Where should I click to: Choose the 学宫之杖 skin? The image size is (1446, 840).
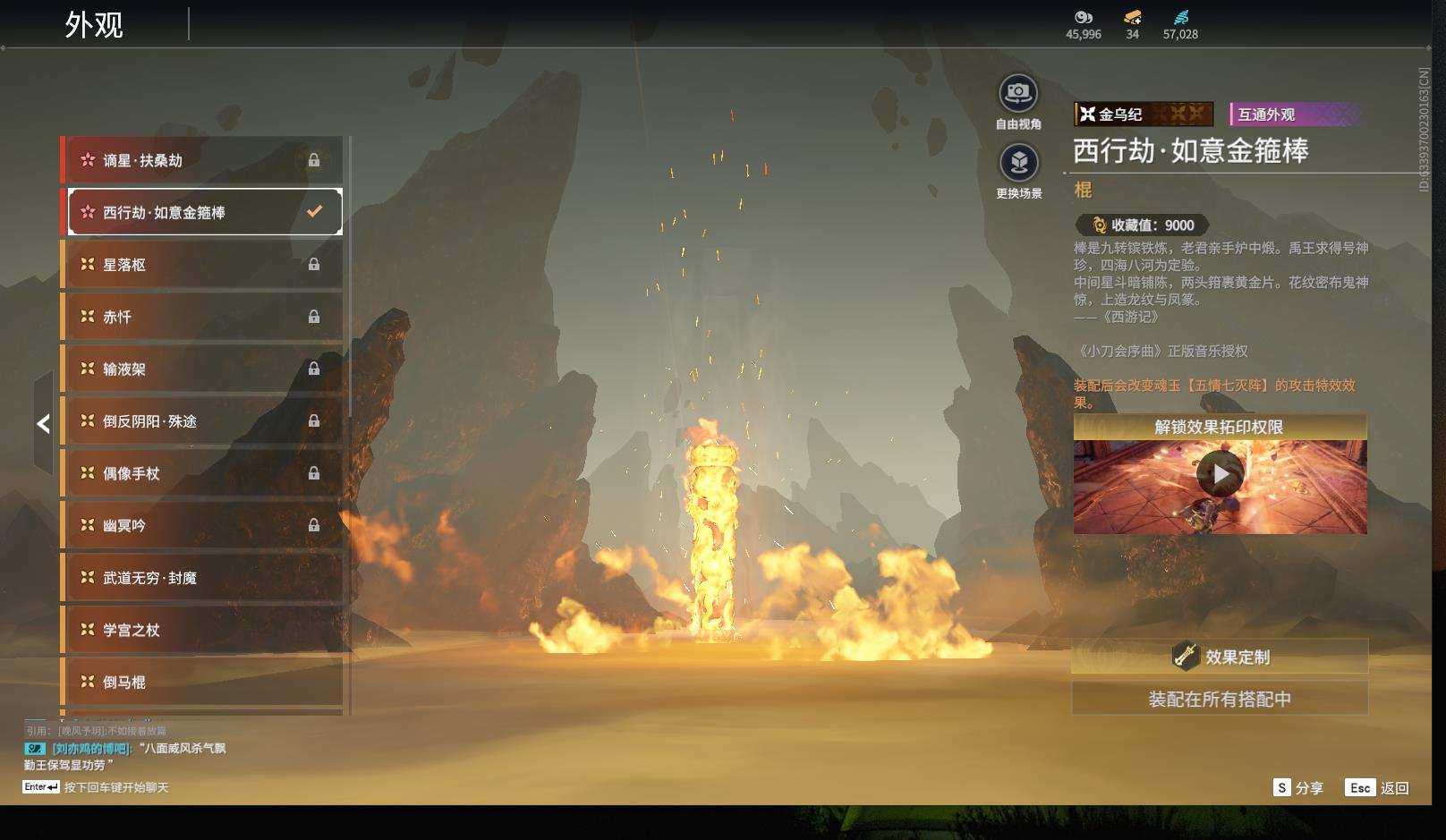coord(202,630)
